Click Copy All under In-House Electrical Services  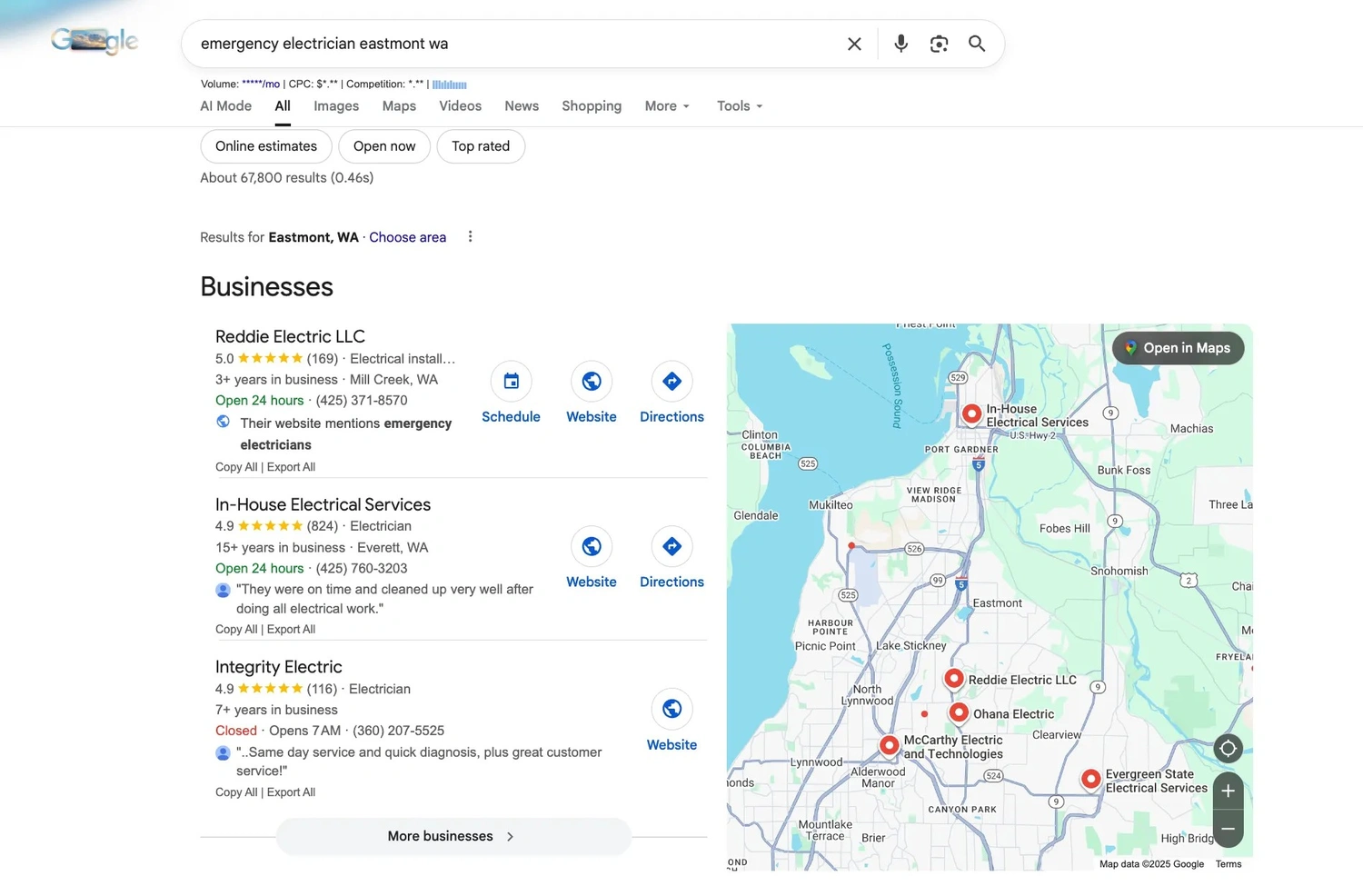(236, 629)
